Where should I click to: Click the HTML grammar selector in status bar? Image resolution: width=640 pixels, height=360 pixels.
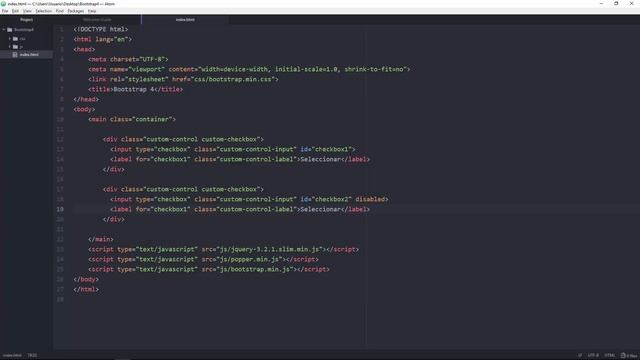click(x=609, y=356)
